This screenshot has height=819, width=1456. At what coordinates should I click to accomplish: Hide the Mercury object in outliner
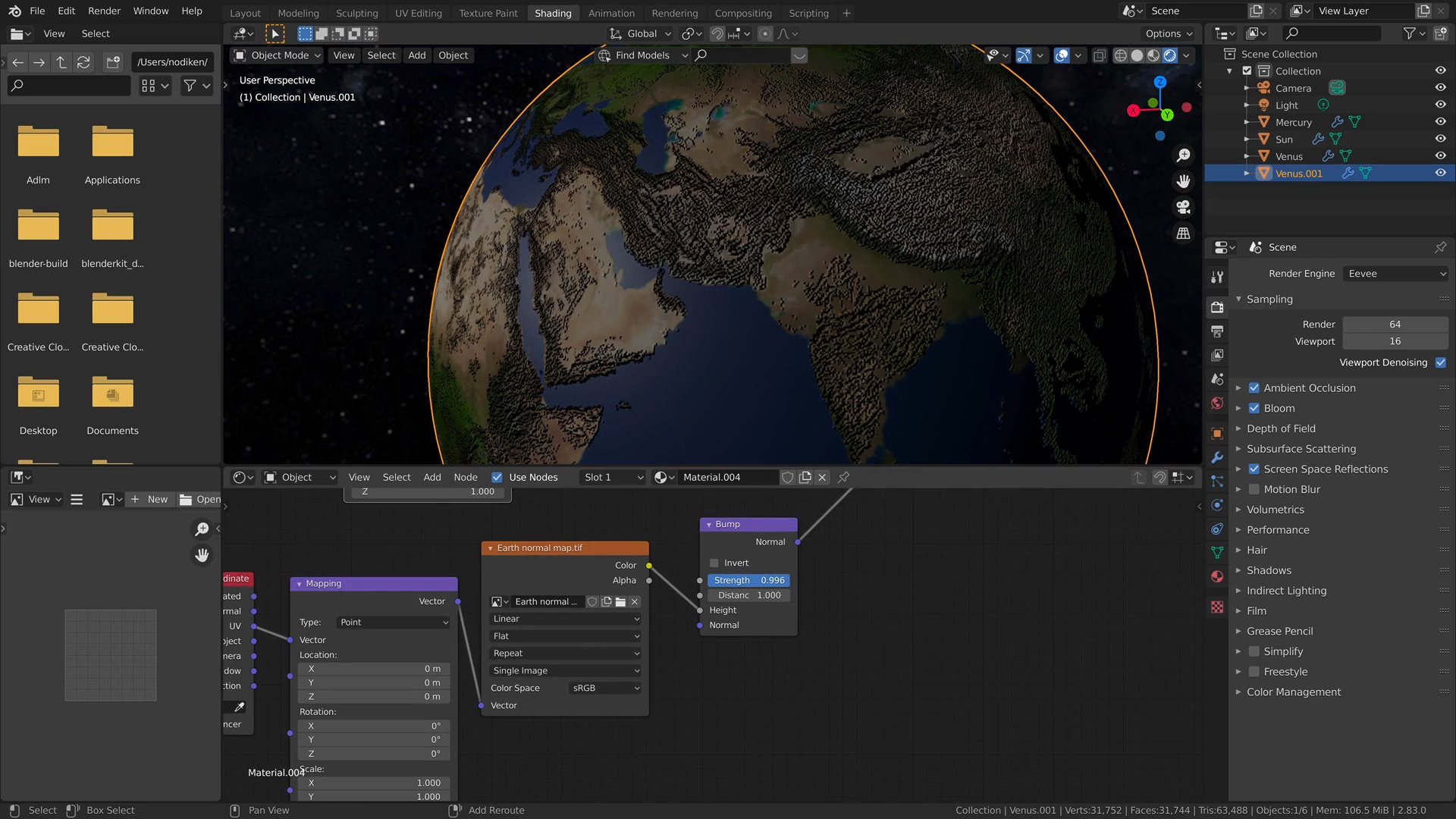(x=1440, y=122)
